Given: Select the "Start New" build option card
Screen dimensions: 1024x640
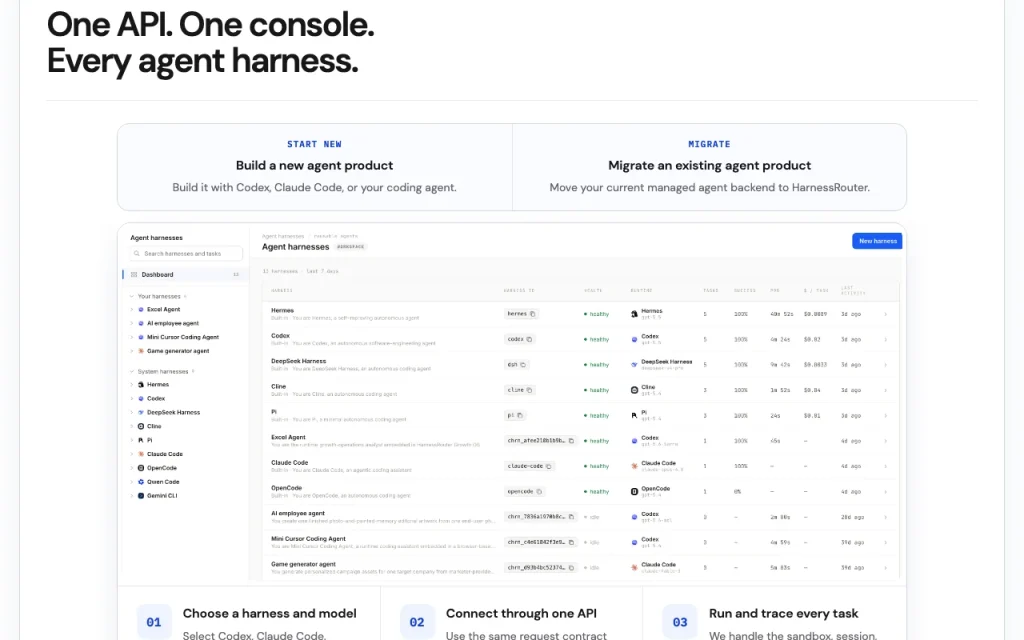Looking at the screenshot, I should pos(315,167).
